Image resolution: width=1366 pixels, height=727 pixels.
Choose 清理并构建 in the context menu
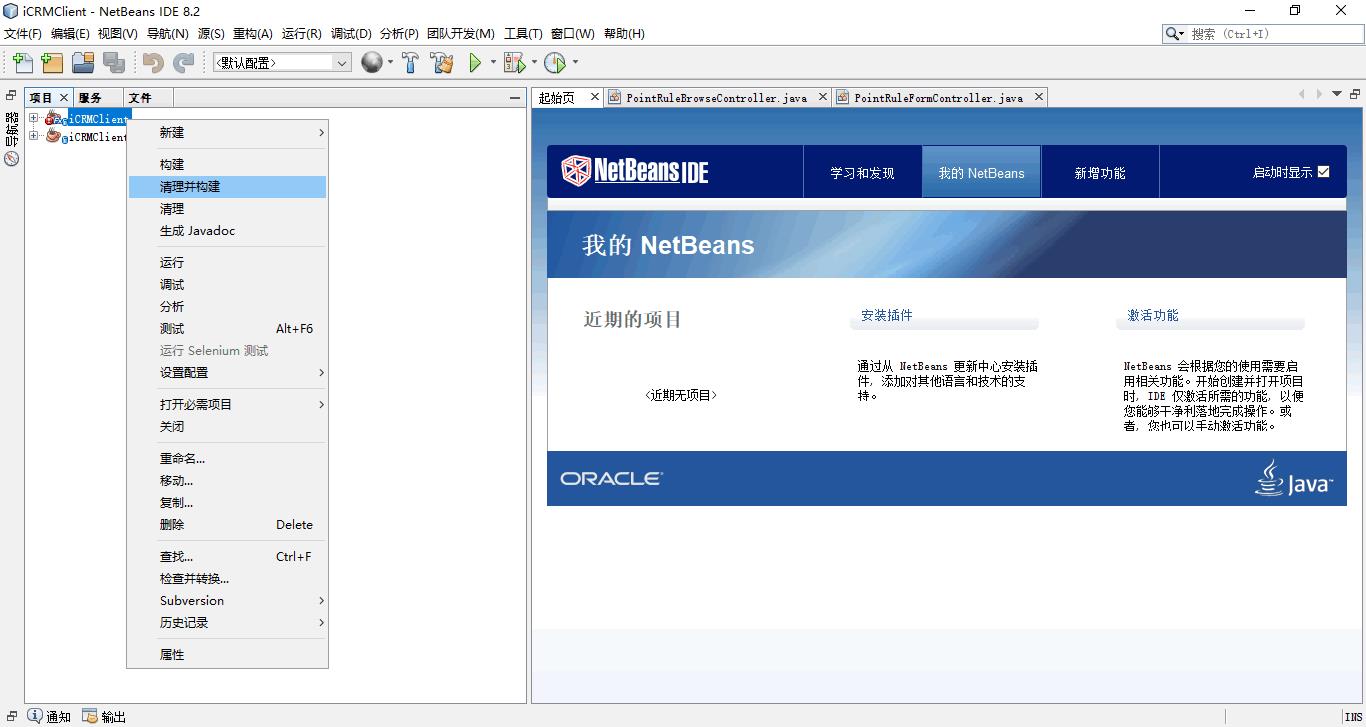point(227,187)
